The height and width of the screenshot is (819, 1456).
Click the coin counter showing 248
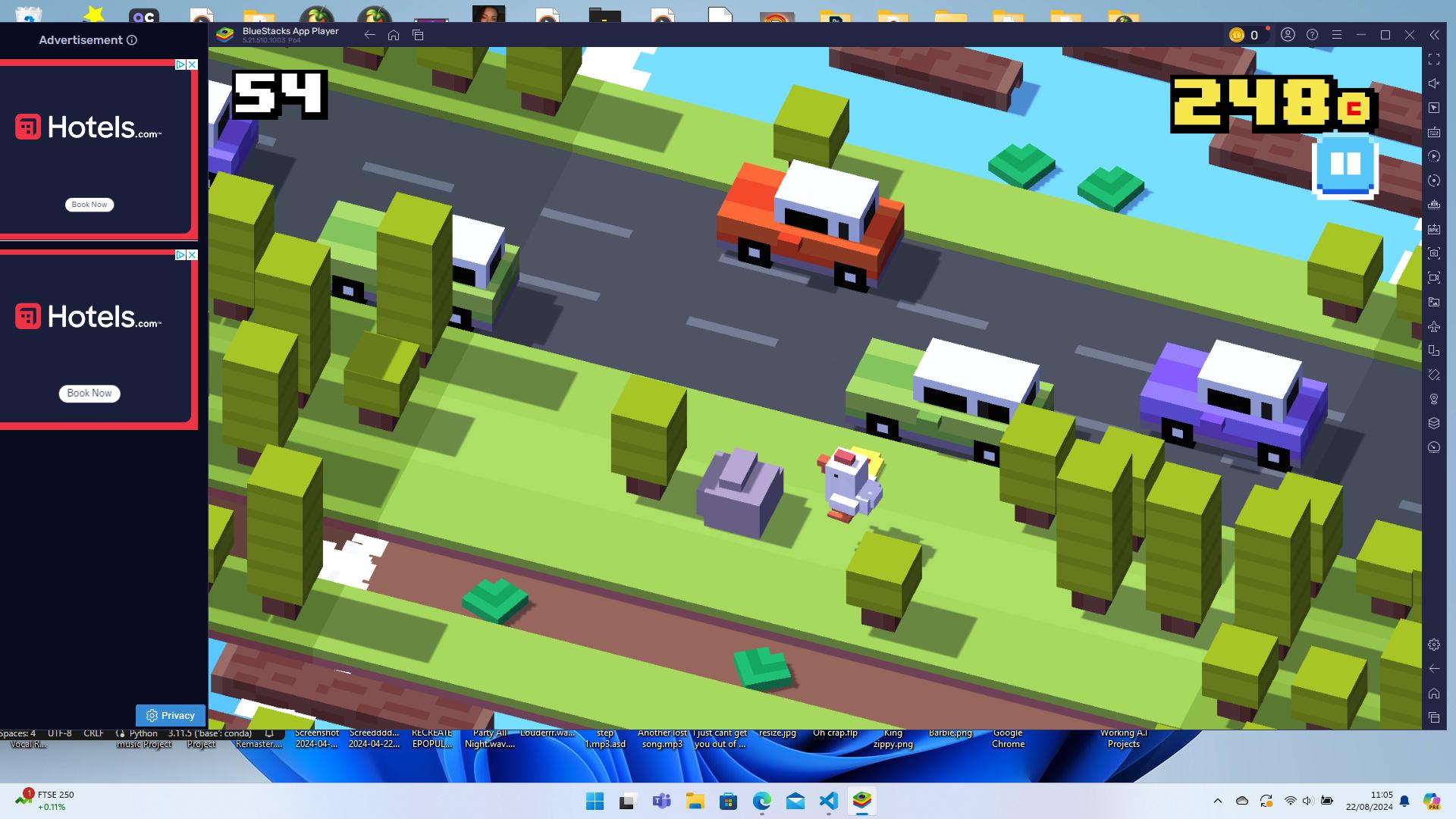1274,105
